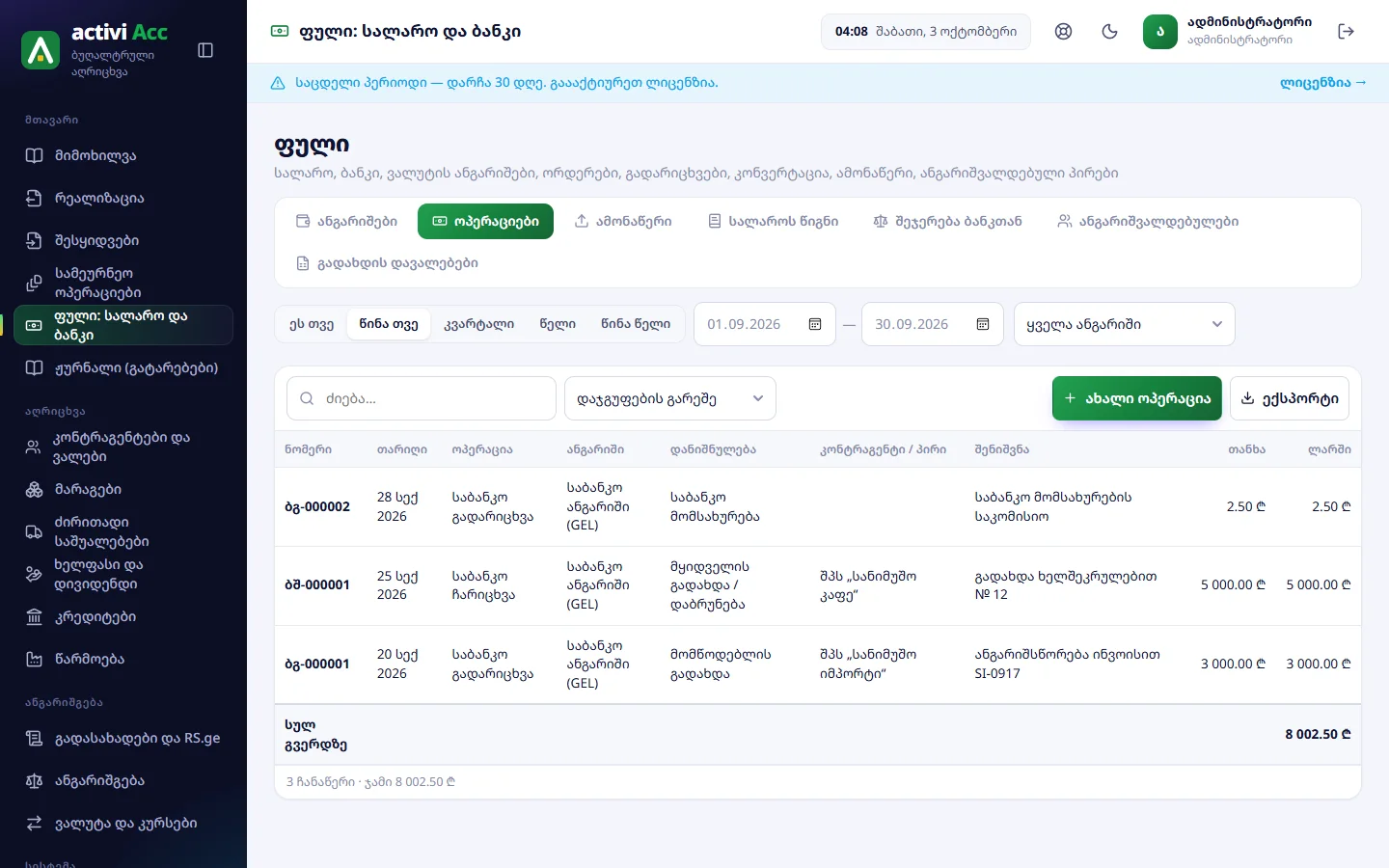
Task: Open the support lifebuoy icon in header
Action: [1063, 32]
